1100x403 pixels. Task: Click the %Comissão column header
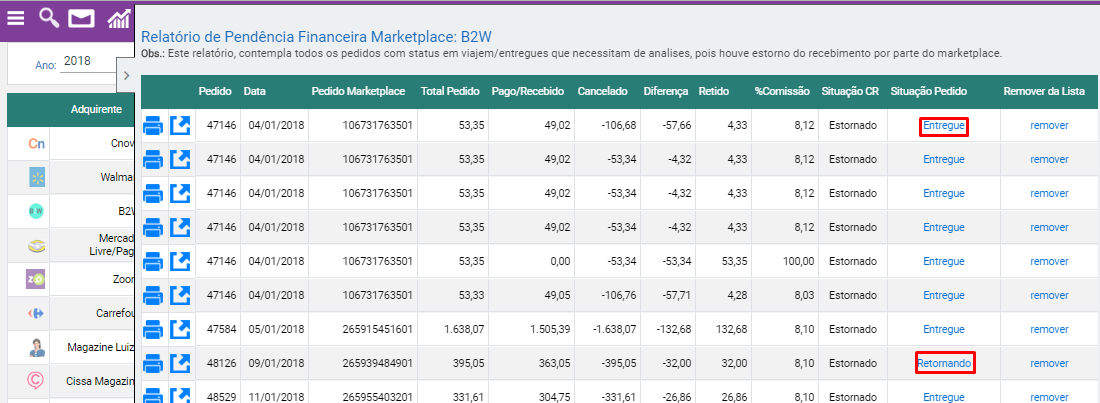[x=782, y=91]
